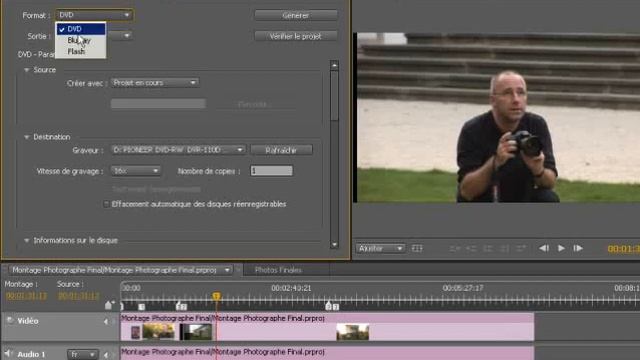Click the Rafraîchir button

(x=282, y=150)
